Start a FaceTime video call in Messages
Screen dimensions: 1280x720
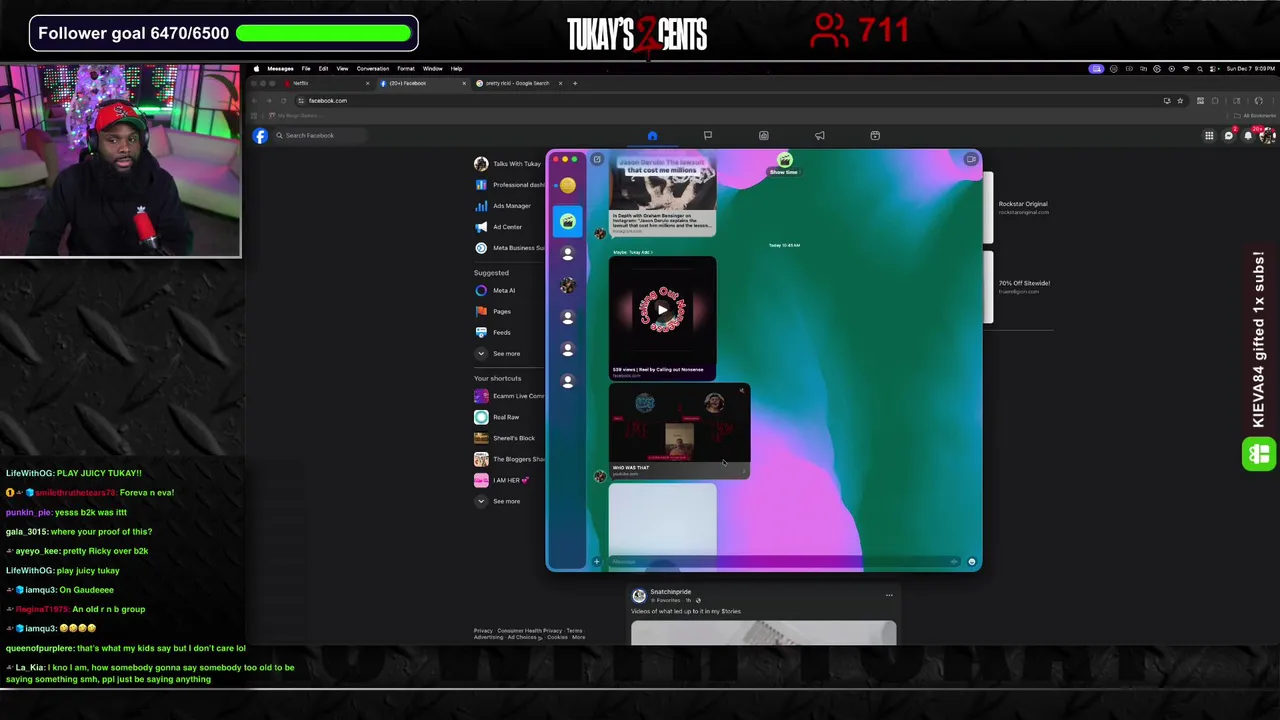pyautogui.click(x=970, y=159)
